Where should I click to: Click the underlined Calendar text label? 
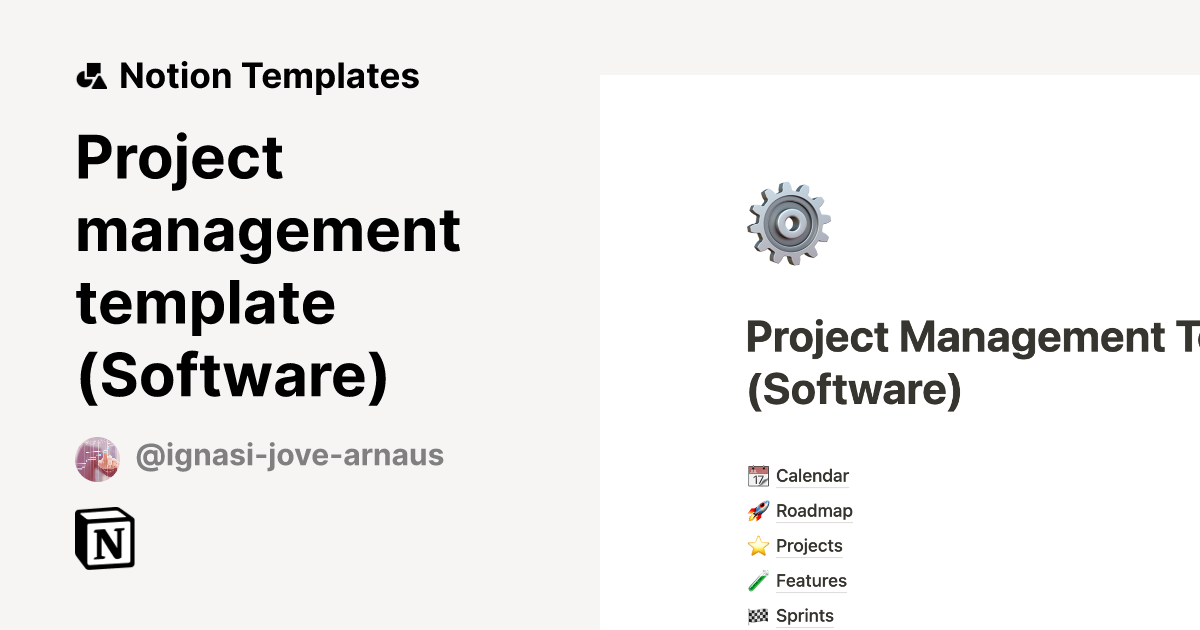coord(812,475)
